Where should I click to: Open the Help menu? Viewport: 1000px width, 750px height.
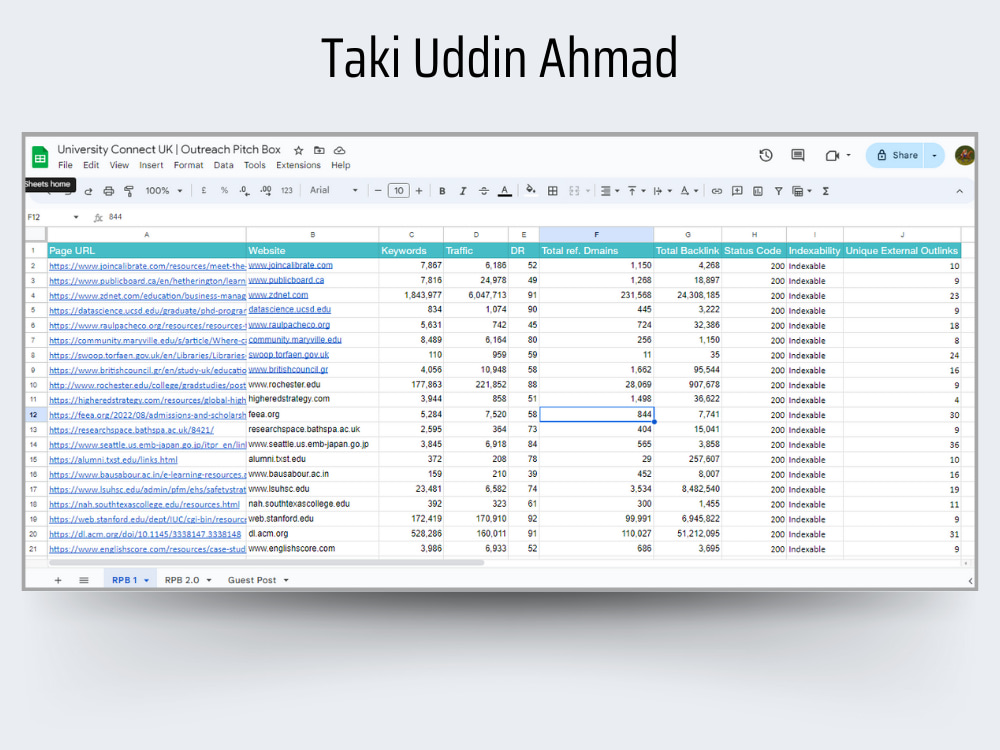[x=341, y=165]
